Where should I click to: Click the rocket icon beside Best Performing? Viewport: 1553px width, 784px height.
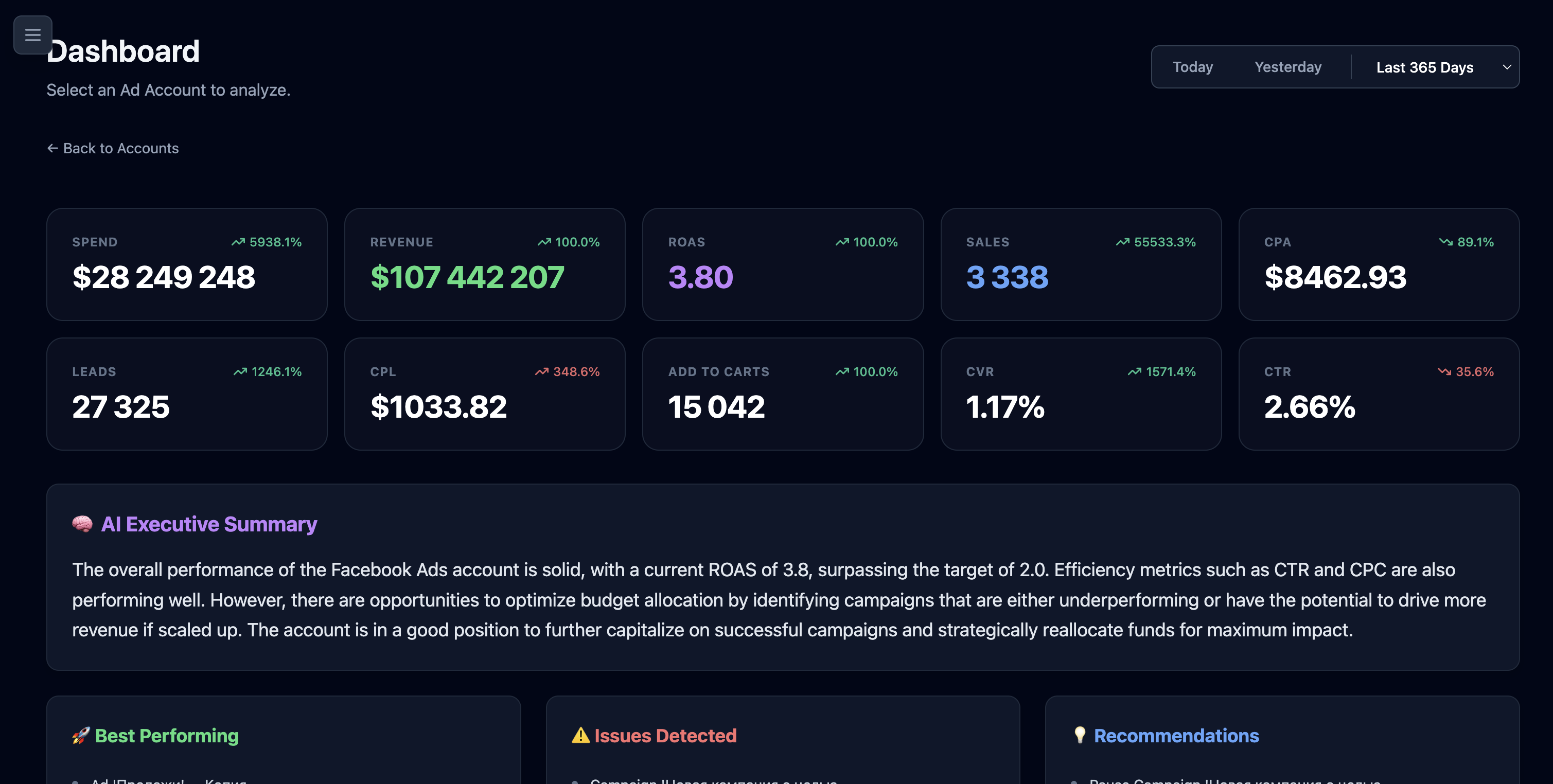click(81, 735)
